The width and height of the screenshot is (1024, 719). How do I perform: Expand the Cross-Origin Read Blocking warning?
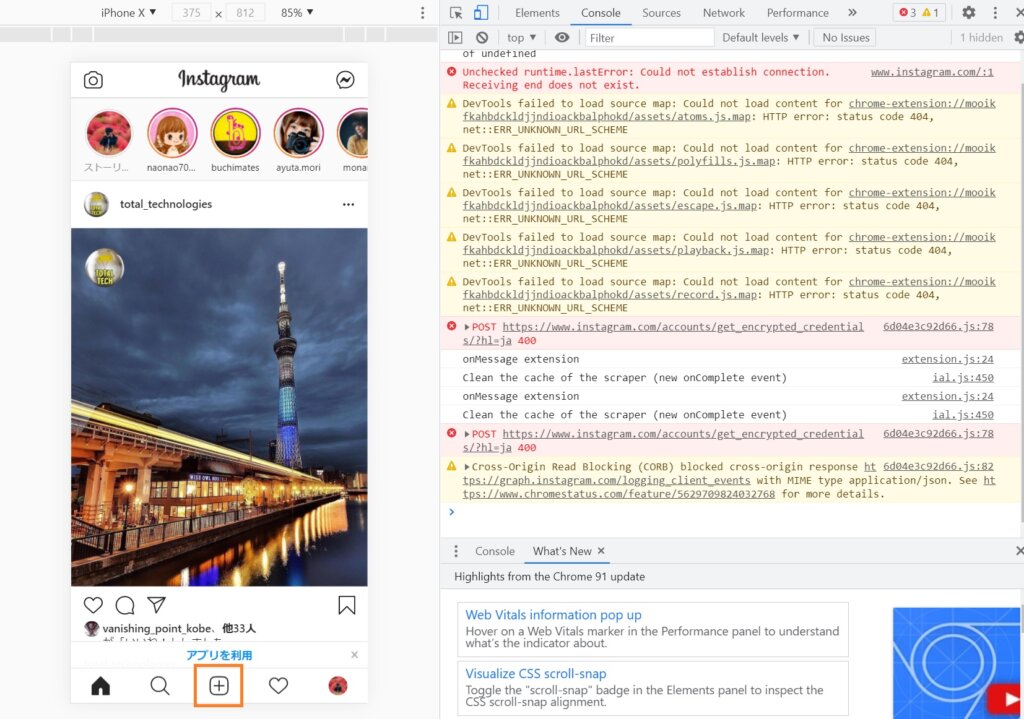467,466
